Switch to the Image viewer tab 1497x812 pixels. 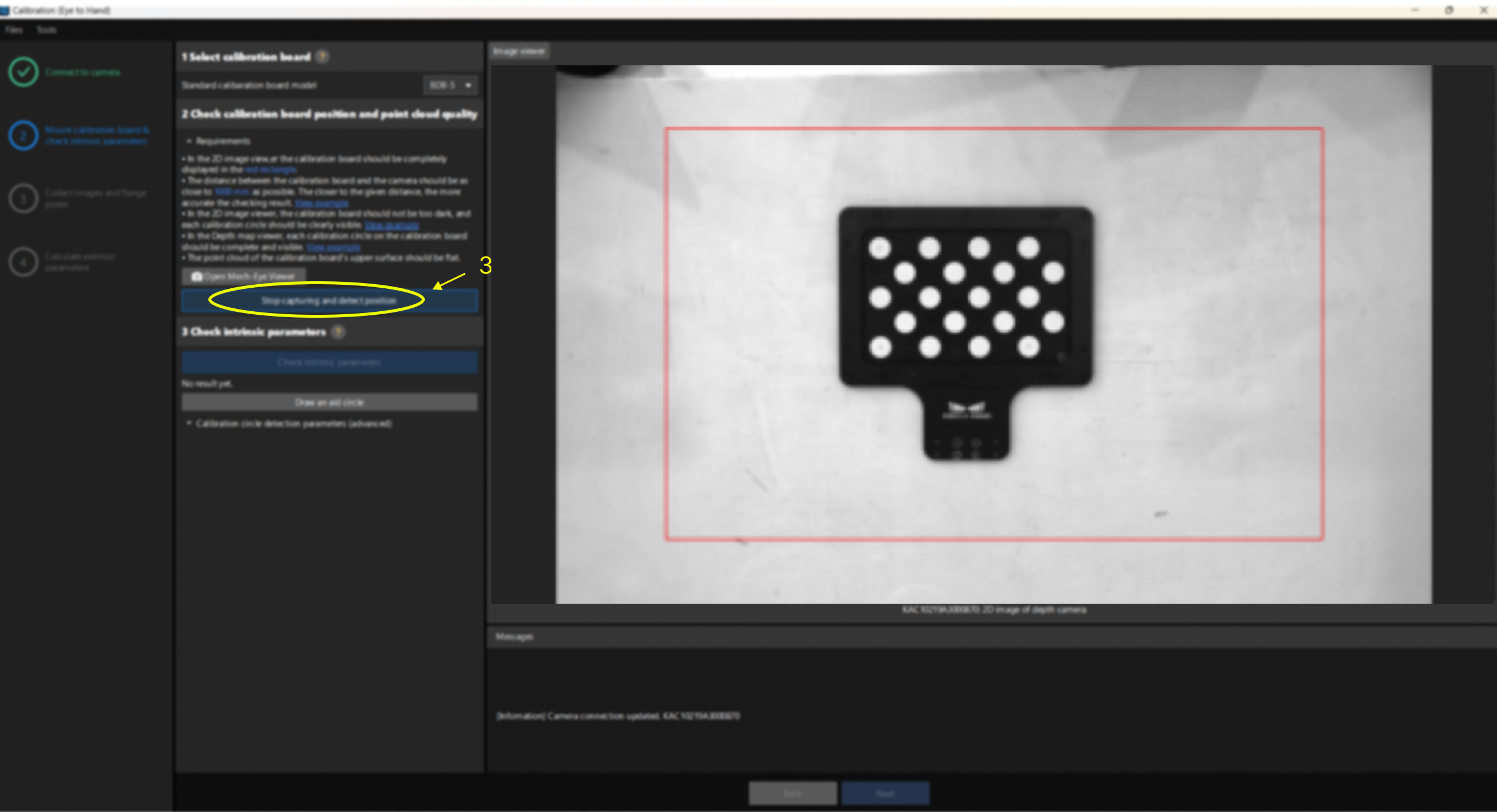[518, 52]
